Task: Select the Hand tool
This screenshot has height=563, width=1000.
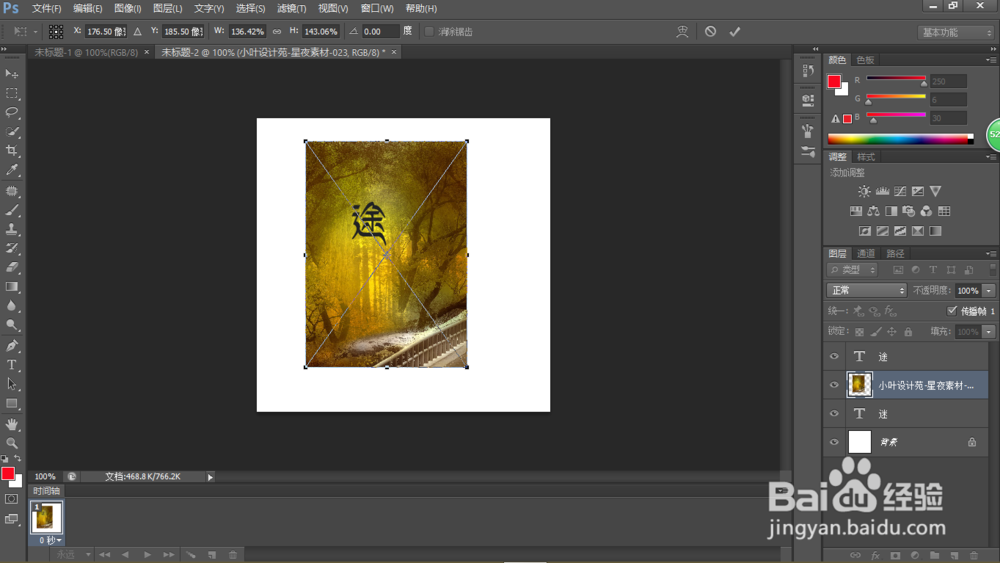Action: [x=11, y=424]
